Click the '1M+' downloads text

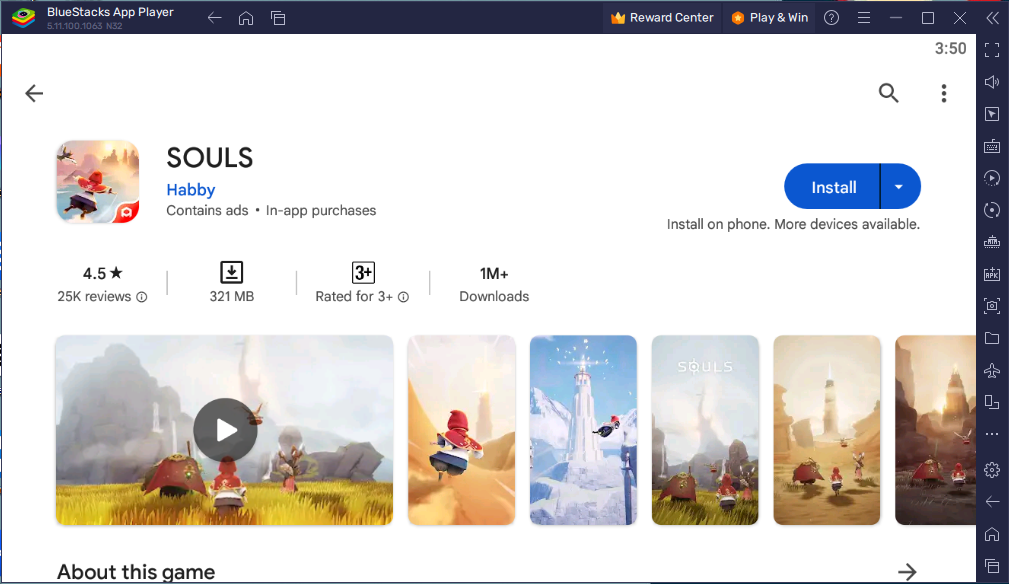pos(494,273)
